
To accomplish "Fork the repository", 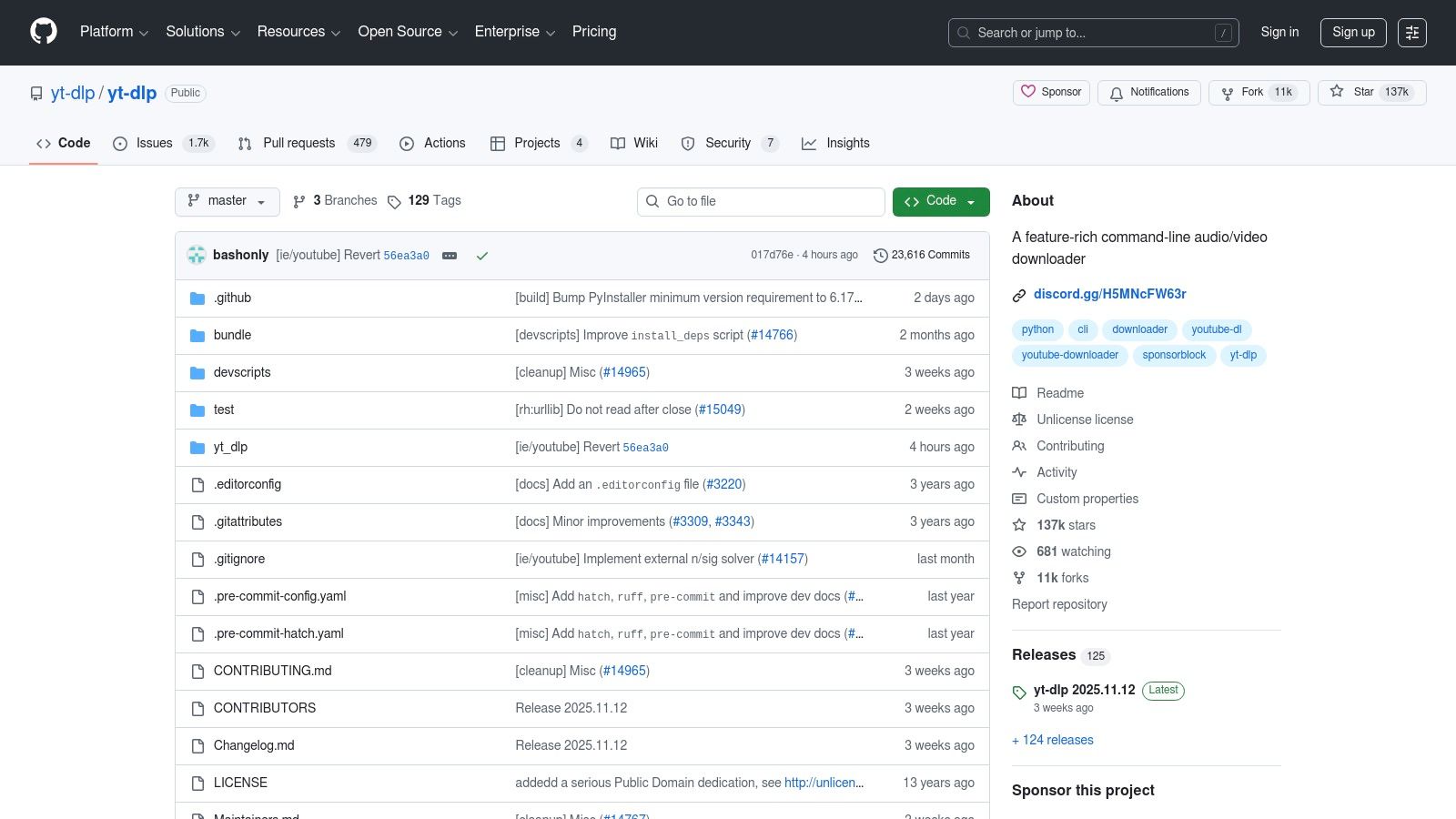I will click(x=1257, y=92).
